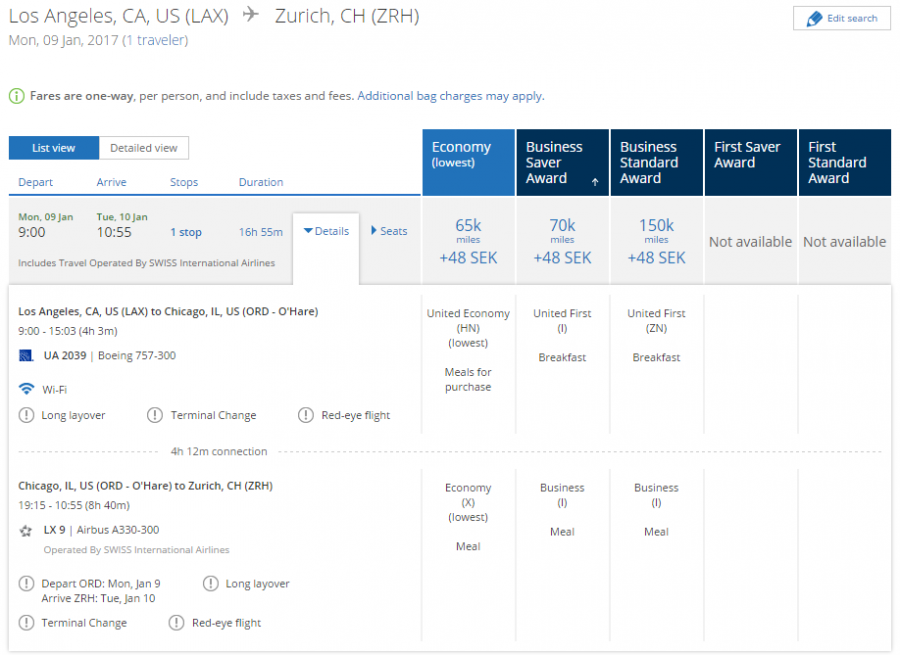Screen dimensions: 900x655
Task: Click the sort arrow on the Business Saver Award header
Action: pos(595,182)
